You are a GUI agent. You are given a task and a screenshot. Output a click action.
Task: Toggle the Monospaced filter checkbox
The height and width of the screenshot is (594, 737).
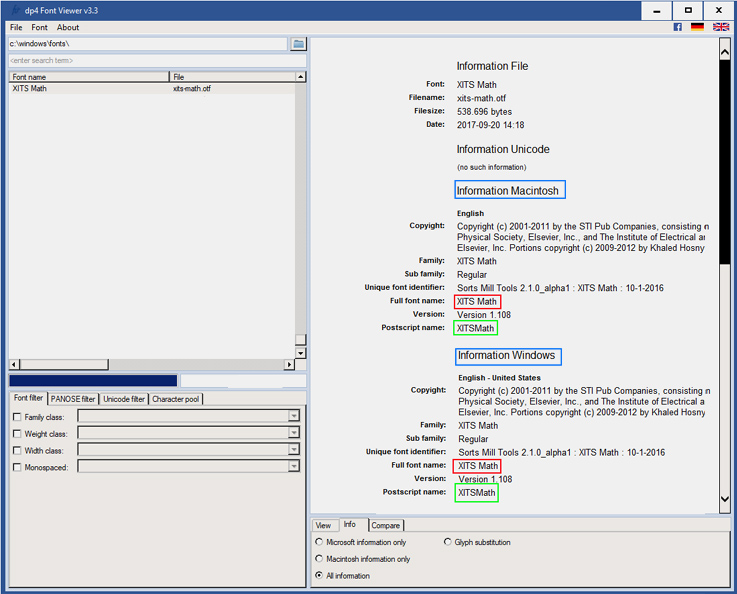(16, 467)
